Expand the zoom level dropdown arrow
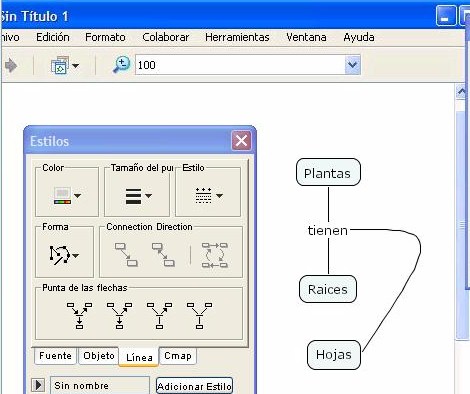The width and height of the screenshot is (470, 394). 353,65
